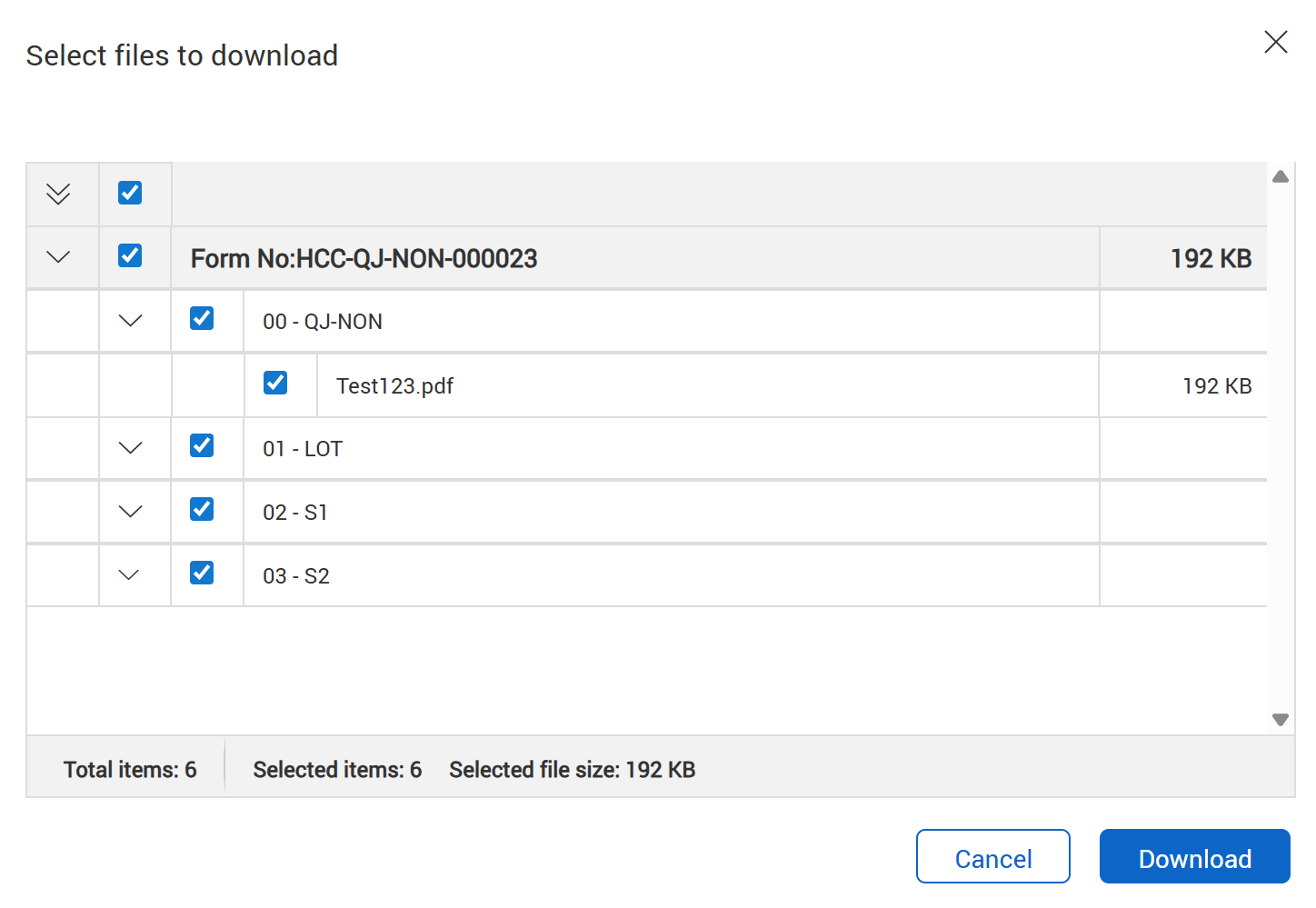Click the scroll up arrow
Screen dimensions: 1316x908
click(x=1281, y=176)
